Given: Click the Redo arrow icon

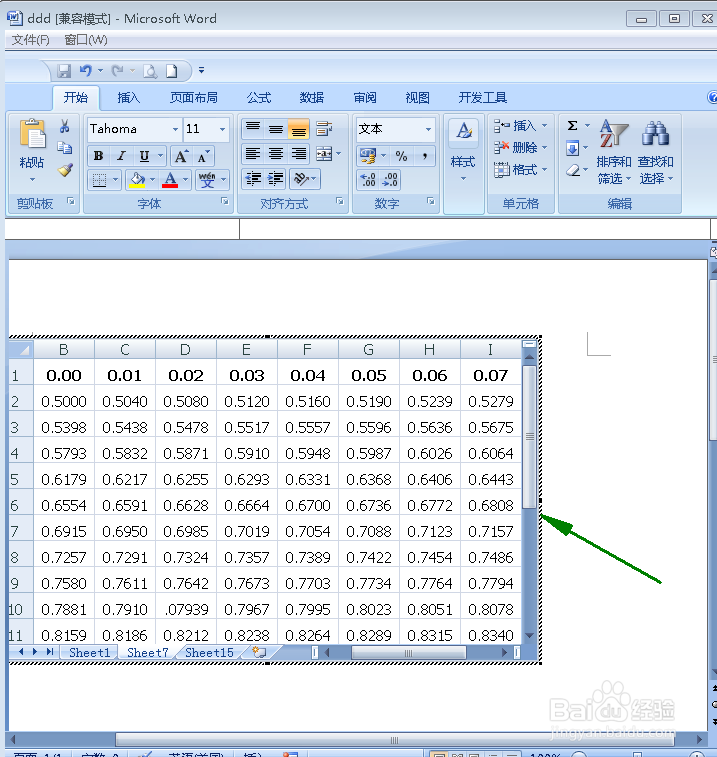Looking at the screenshot, I should [117, 71].
